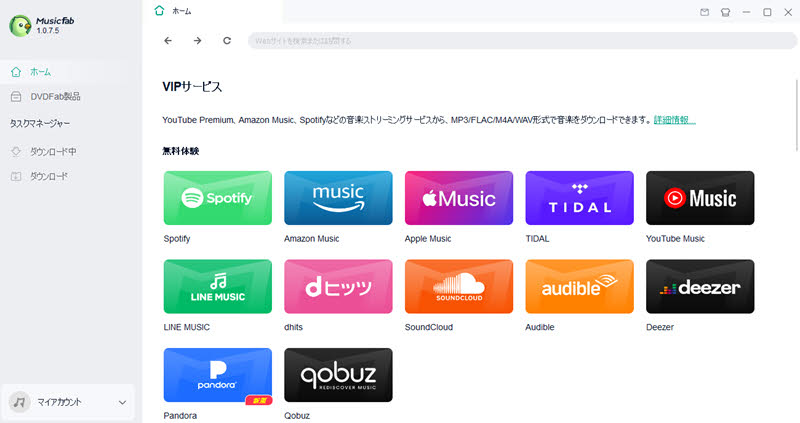The height and width of the screenshot is (423, 800).
Task: Open the Amazon Music service tile
Action: (338, 198)
